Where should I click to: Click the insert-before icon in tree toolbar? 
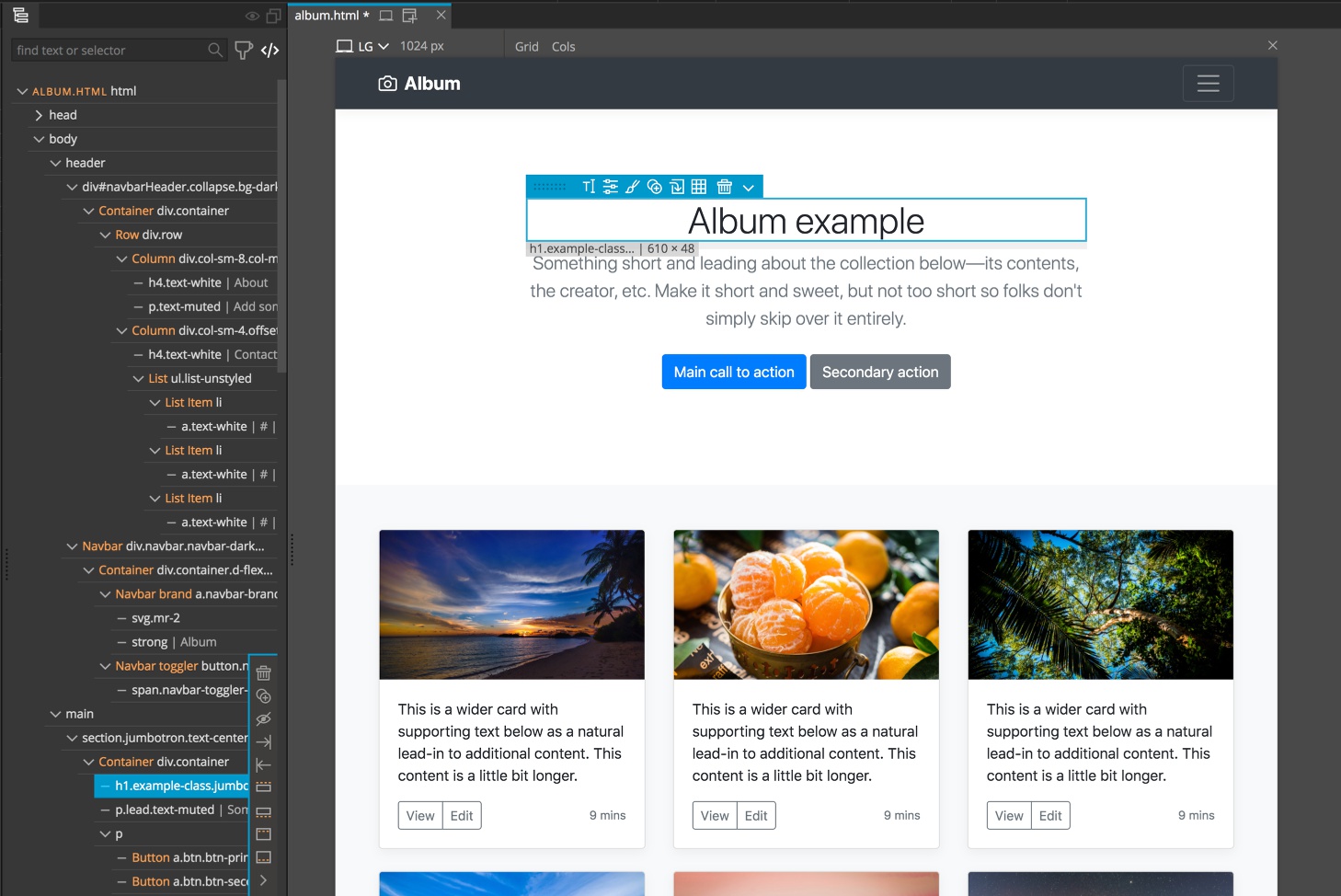pyautogui.click(x=263, y=787)
